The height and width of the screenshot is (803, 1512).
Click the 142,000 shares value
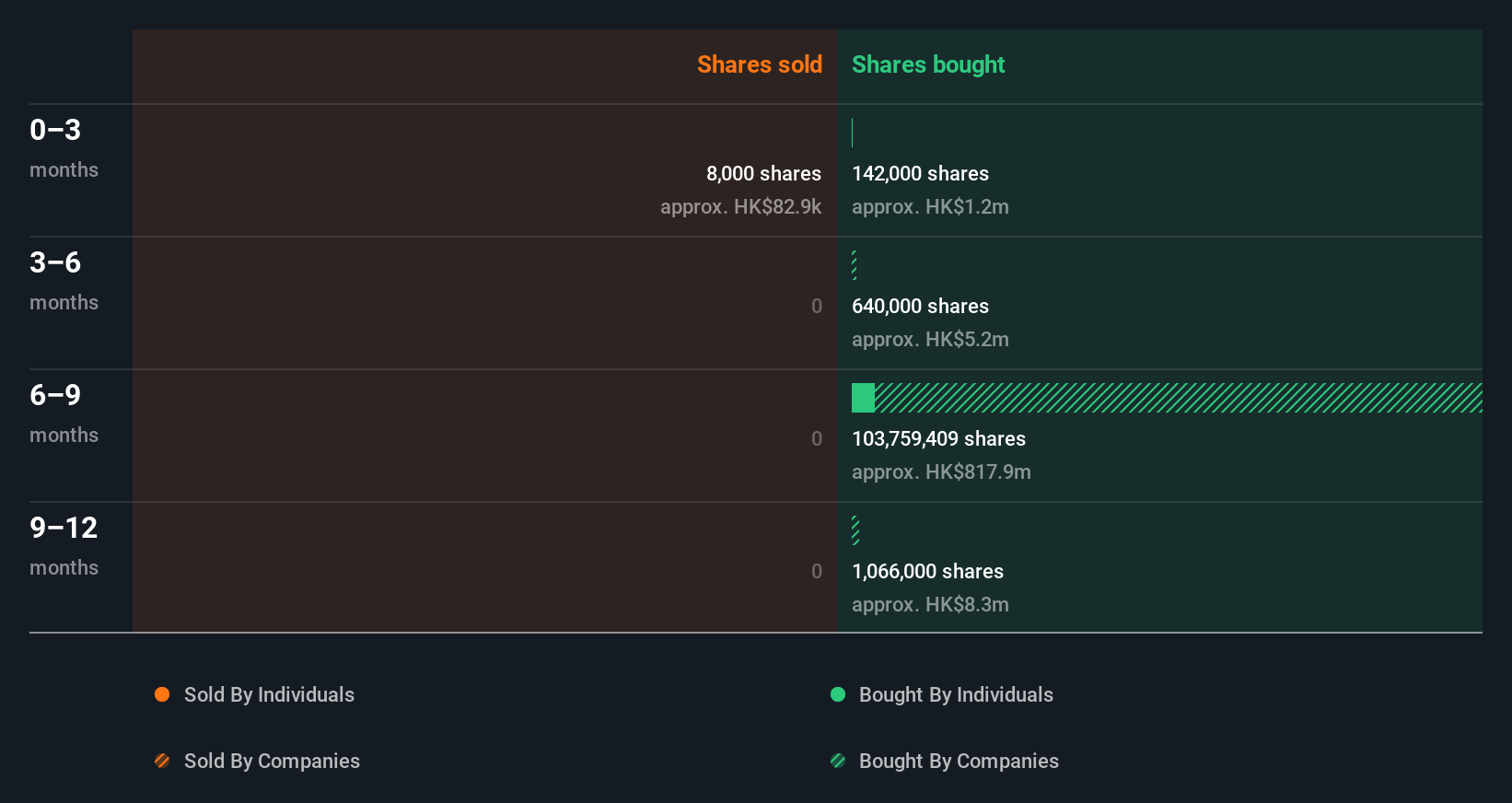[x=920, y=173]
